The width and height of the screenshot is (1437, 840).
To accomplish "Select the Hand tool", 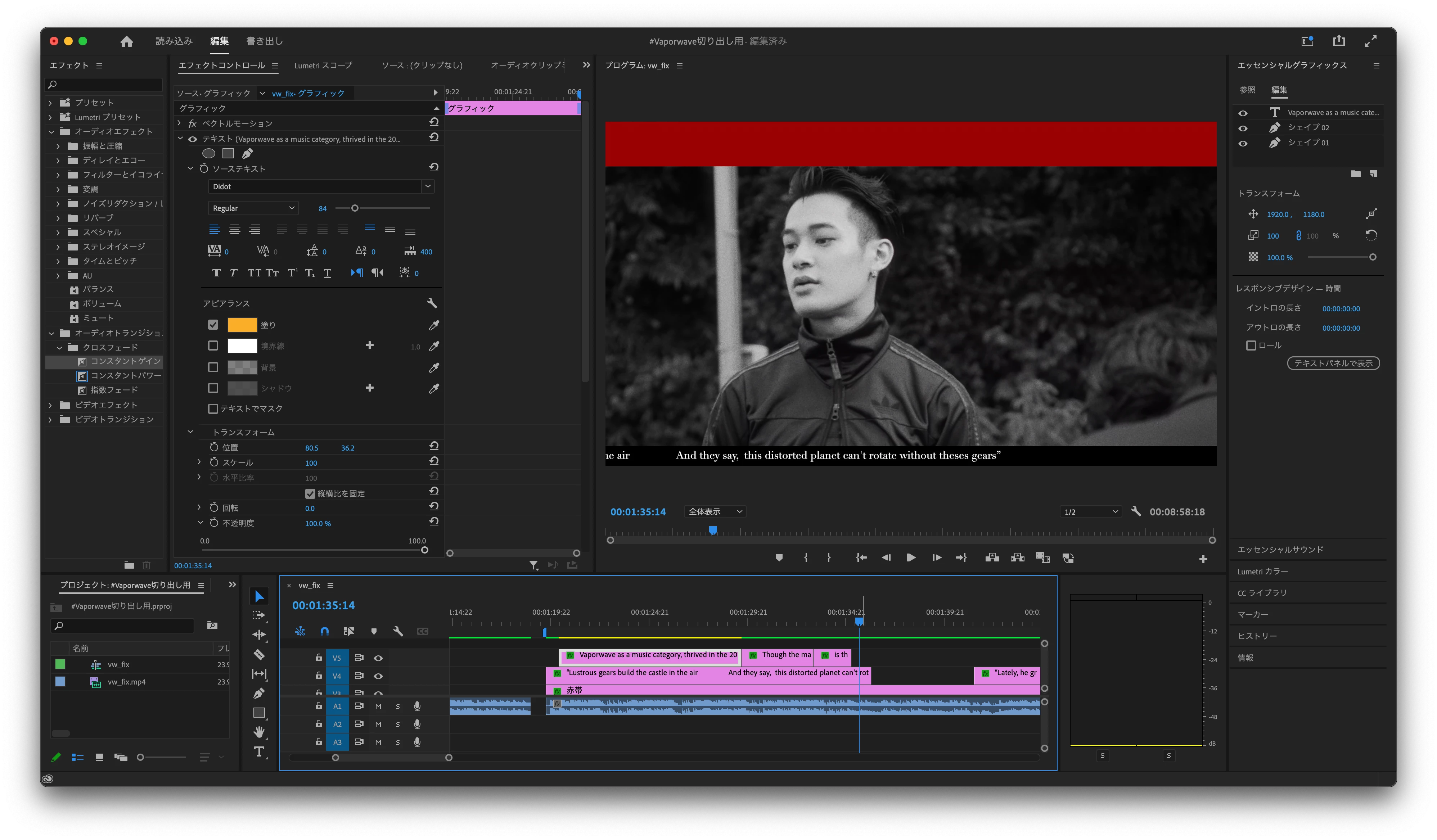I will [259, 732].
